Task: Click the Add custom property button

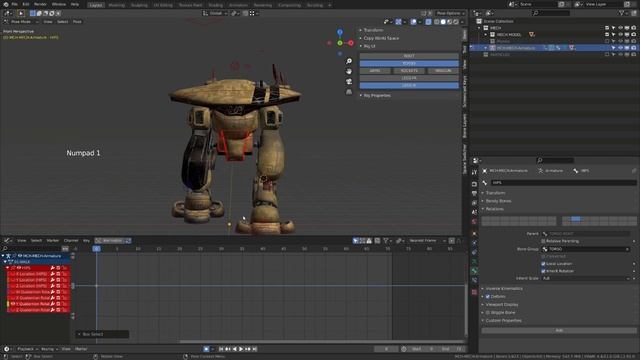Action: (x=559, y=331)
